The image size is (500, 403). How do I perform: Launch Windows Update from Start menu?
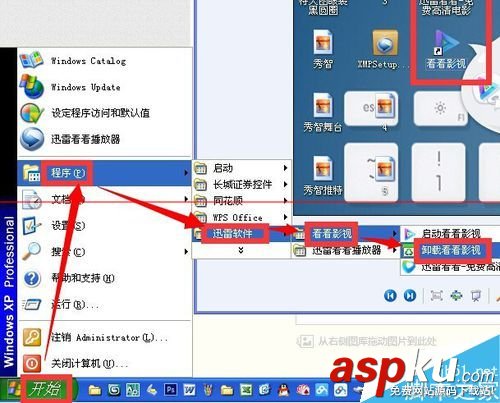[x=105, y=87]
